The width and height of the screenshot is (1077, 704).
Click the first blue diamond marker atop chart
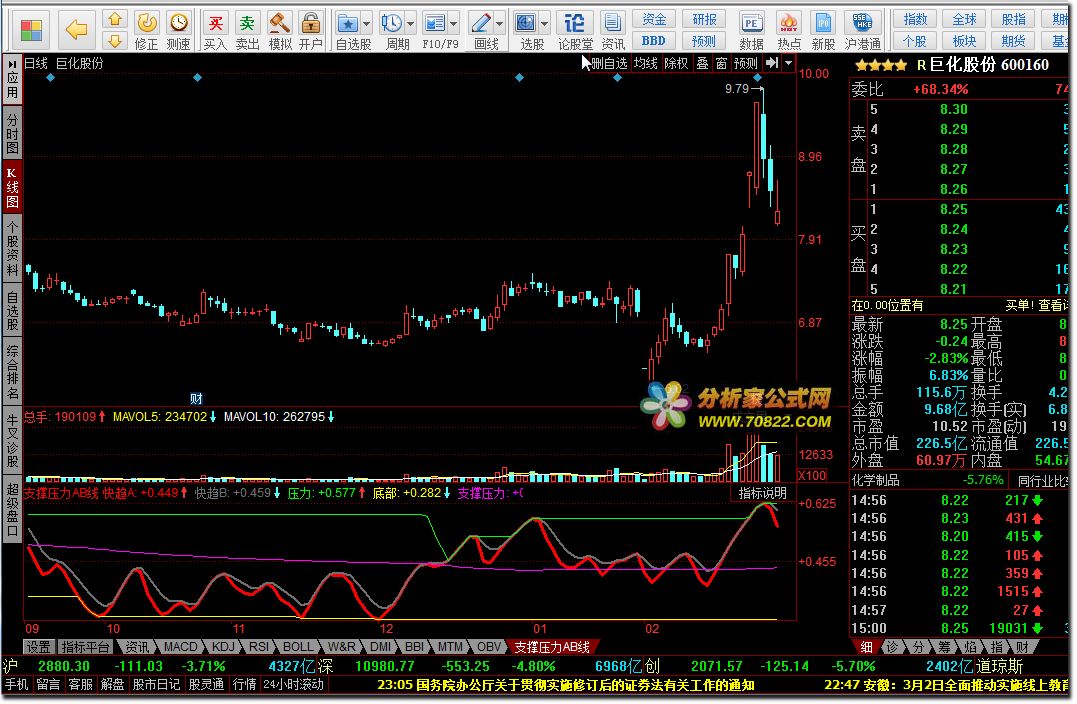50,78
